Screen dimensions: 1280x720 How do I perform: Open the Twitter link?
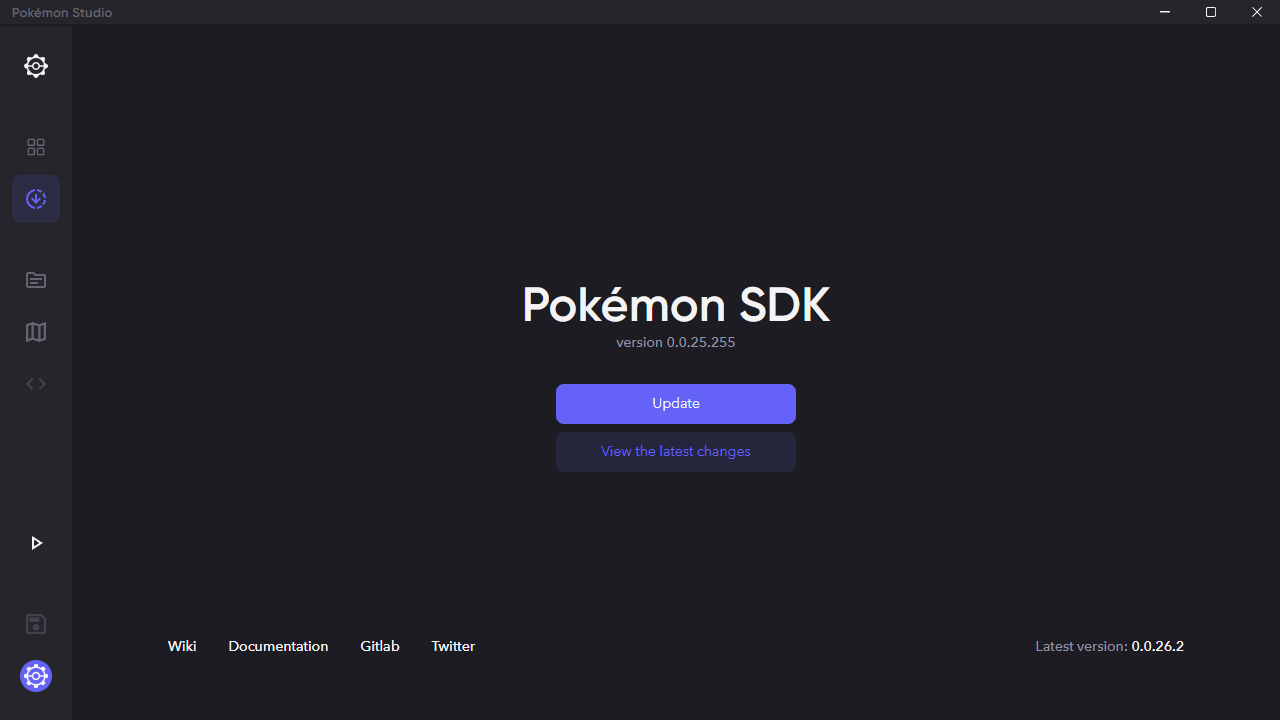[453, 646]
